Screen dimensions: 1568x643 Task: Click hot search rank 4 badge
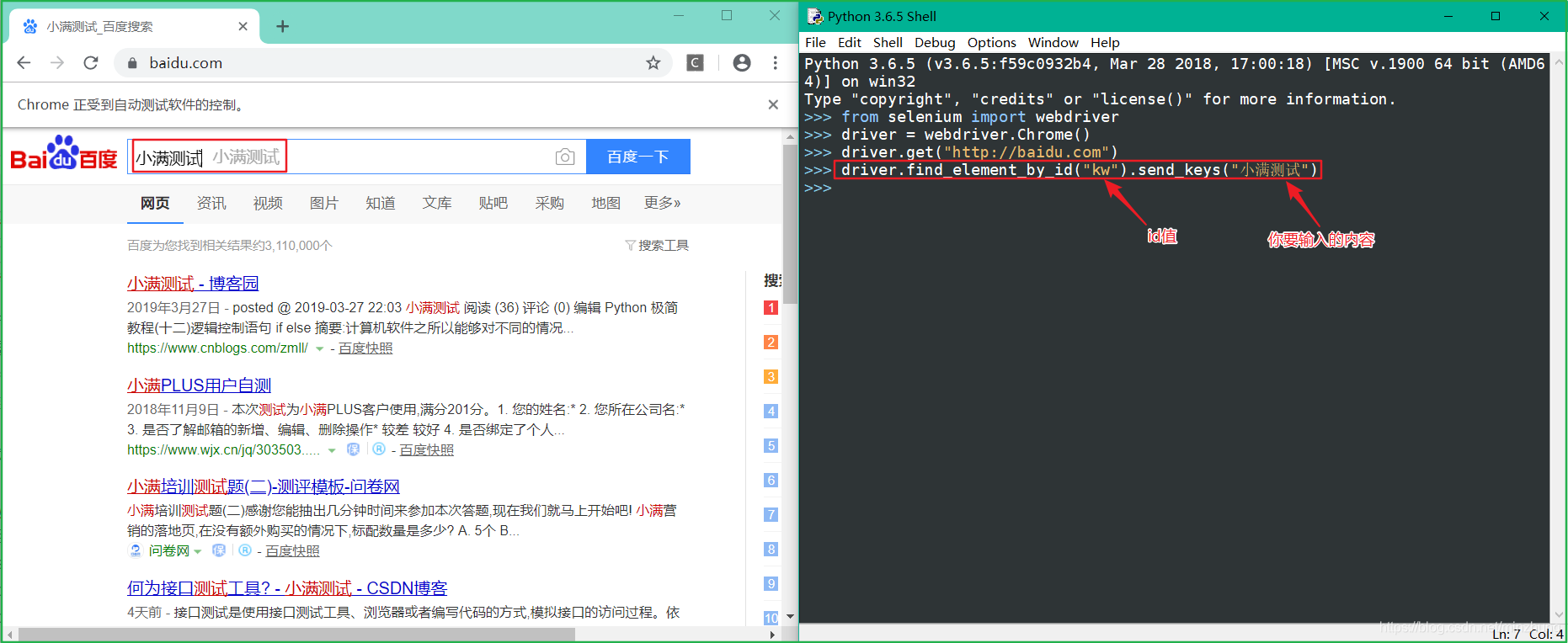pos(771,412)
